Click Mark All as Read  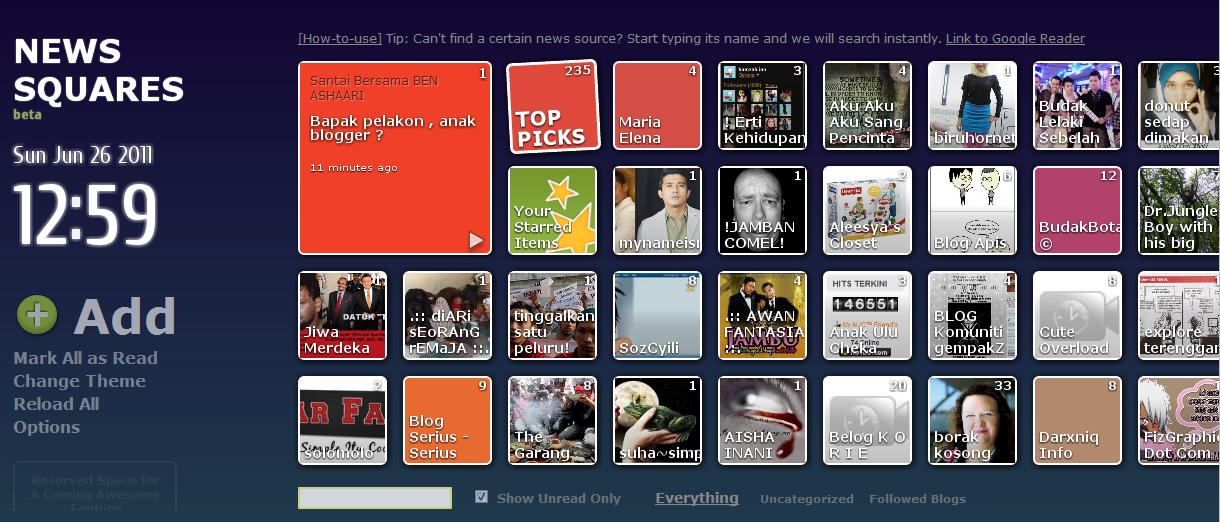click(x=85, y=358)
